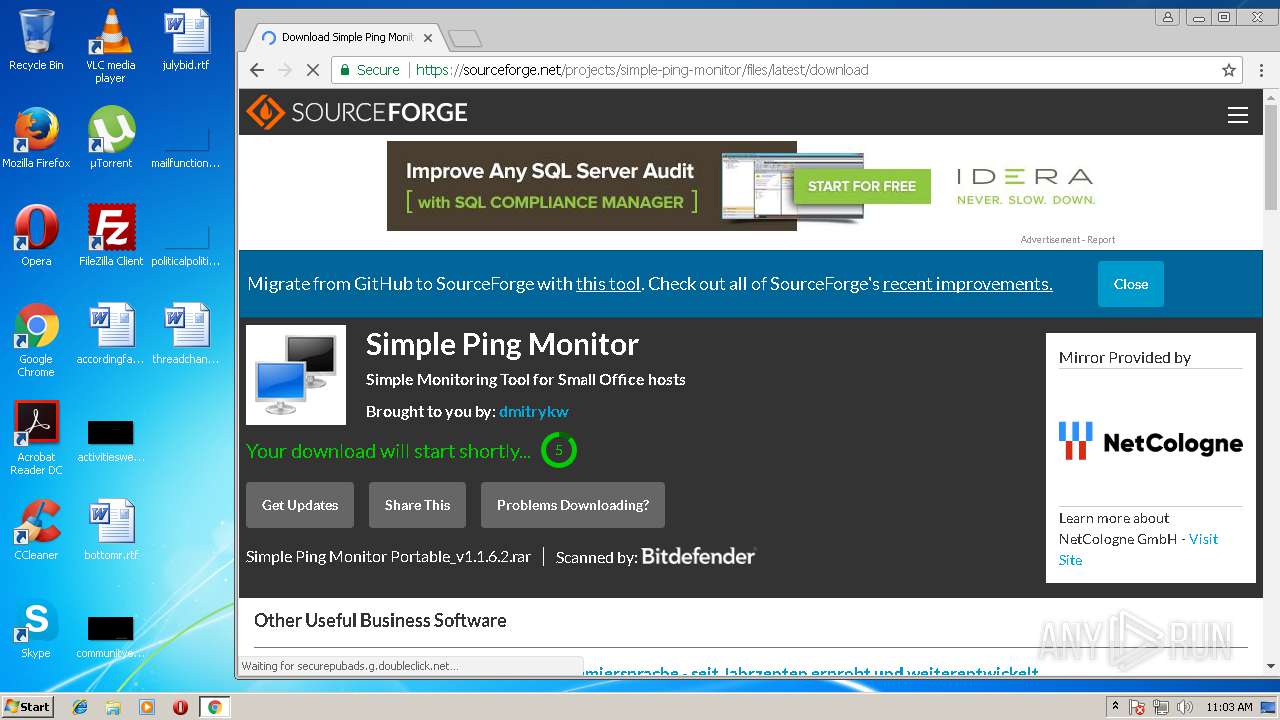Viewport: 1280px width, 720px height.
Task: Click START FOR FREE ad button
Action: tap(862, 186)
